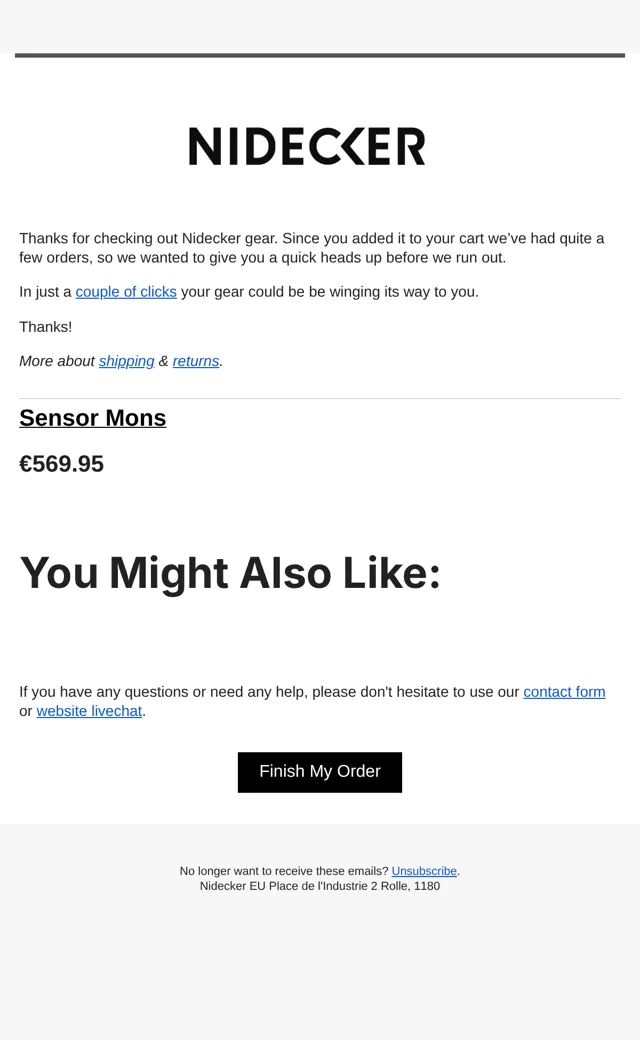Click the Nidecker EU address line
The height and width of the screenshot is (1040, 640).
(320, 886)
